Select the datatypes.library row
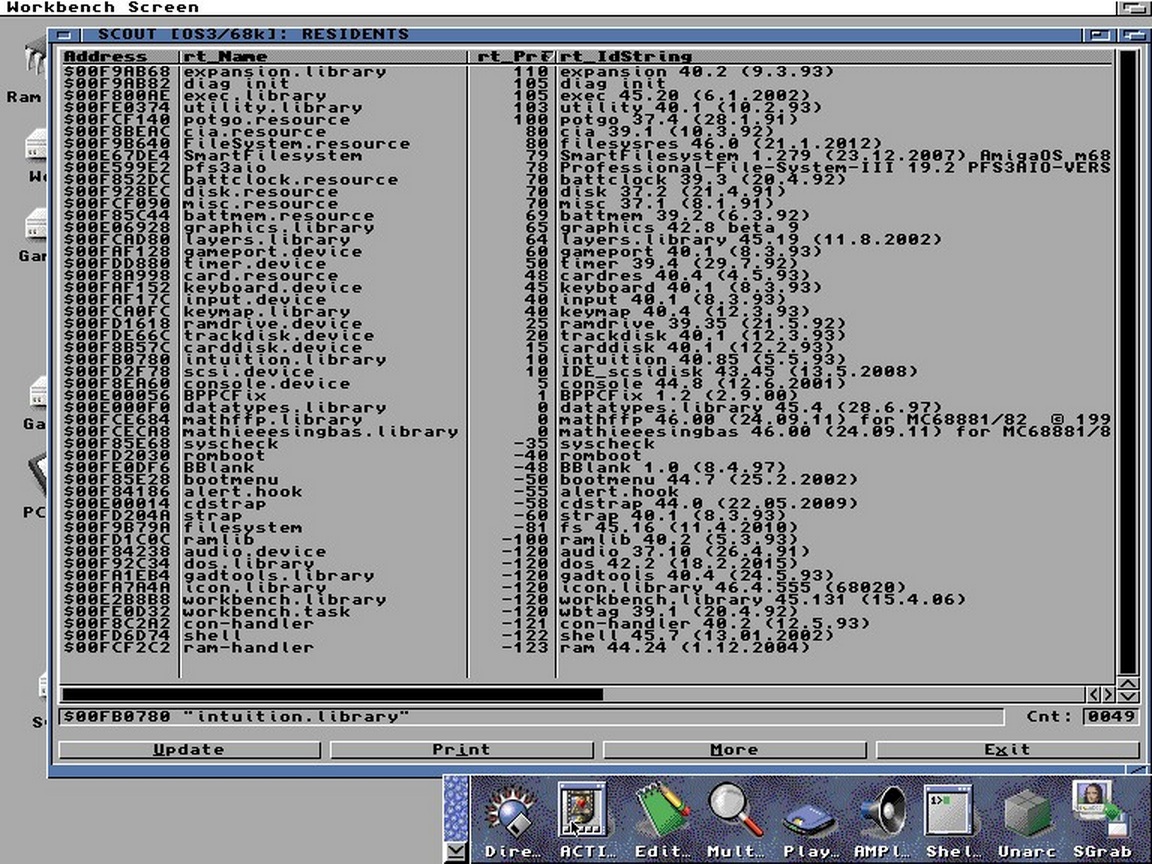 586,407
